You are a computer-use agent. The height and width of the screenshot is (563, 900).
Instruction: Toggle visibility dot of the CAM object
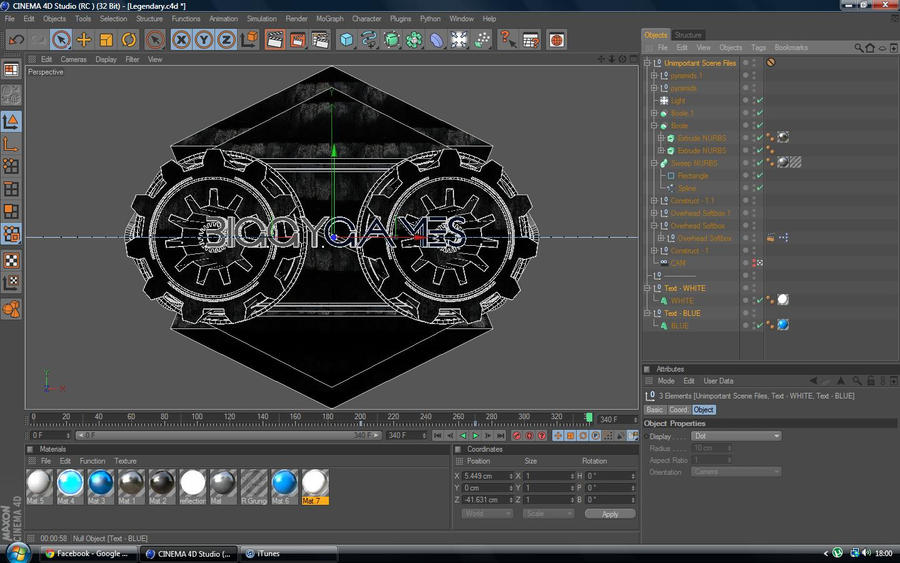coord(754,263)
